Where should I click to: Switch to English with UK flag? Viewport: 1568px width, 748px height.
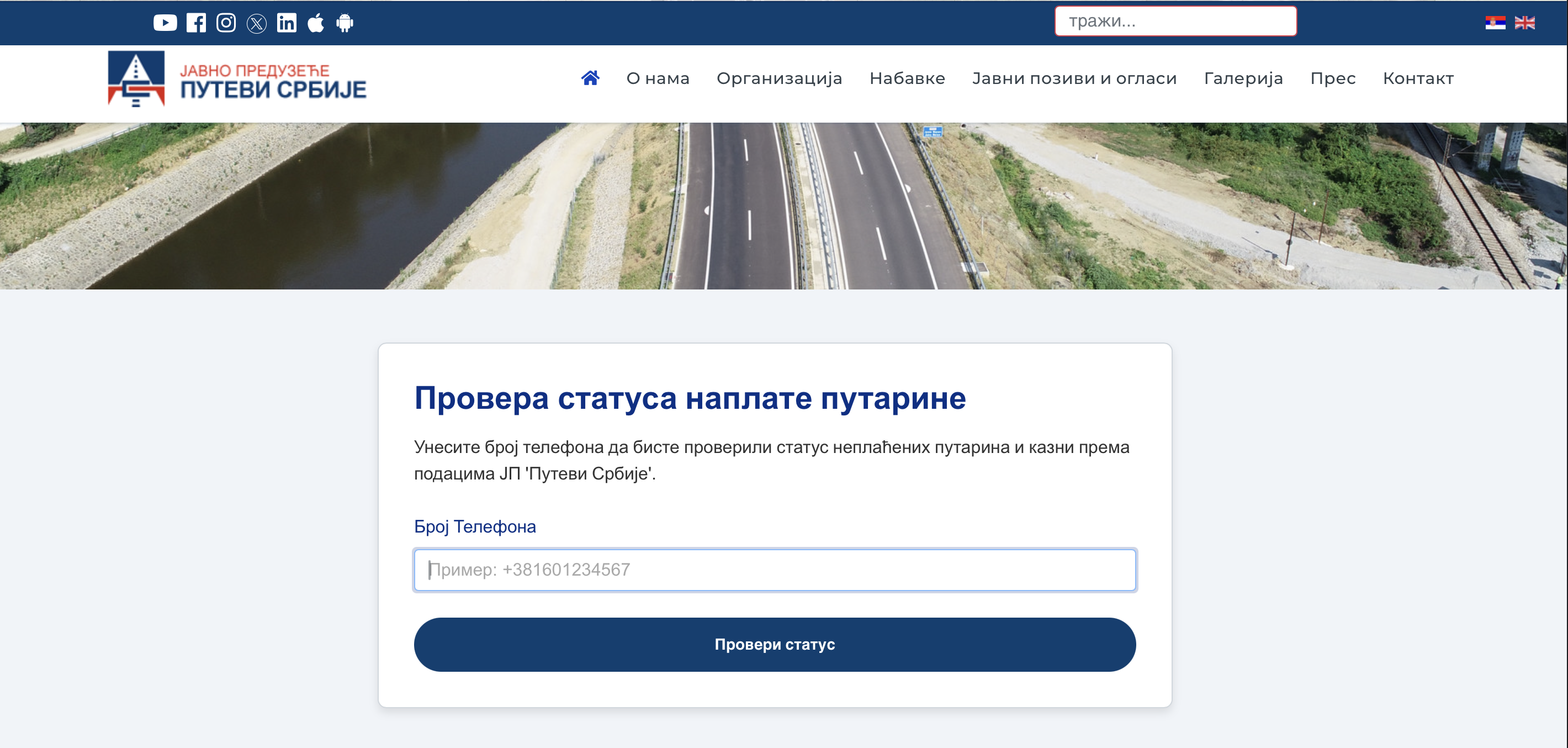click(1524, 23)
